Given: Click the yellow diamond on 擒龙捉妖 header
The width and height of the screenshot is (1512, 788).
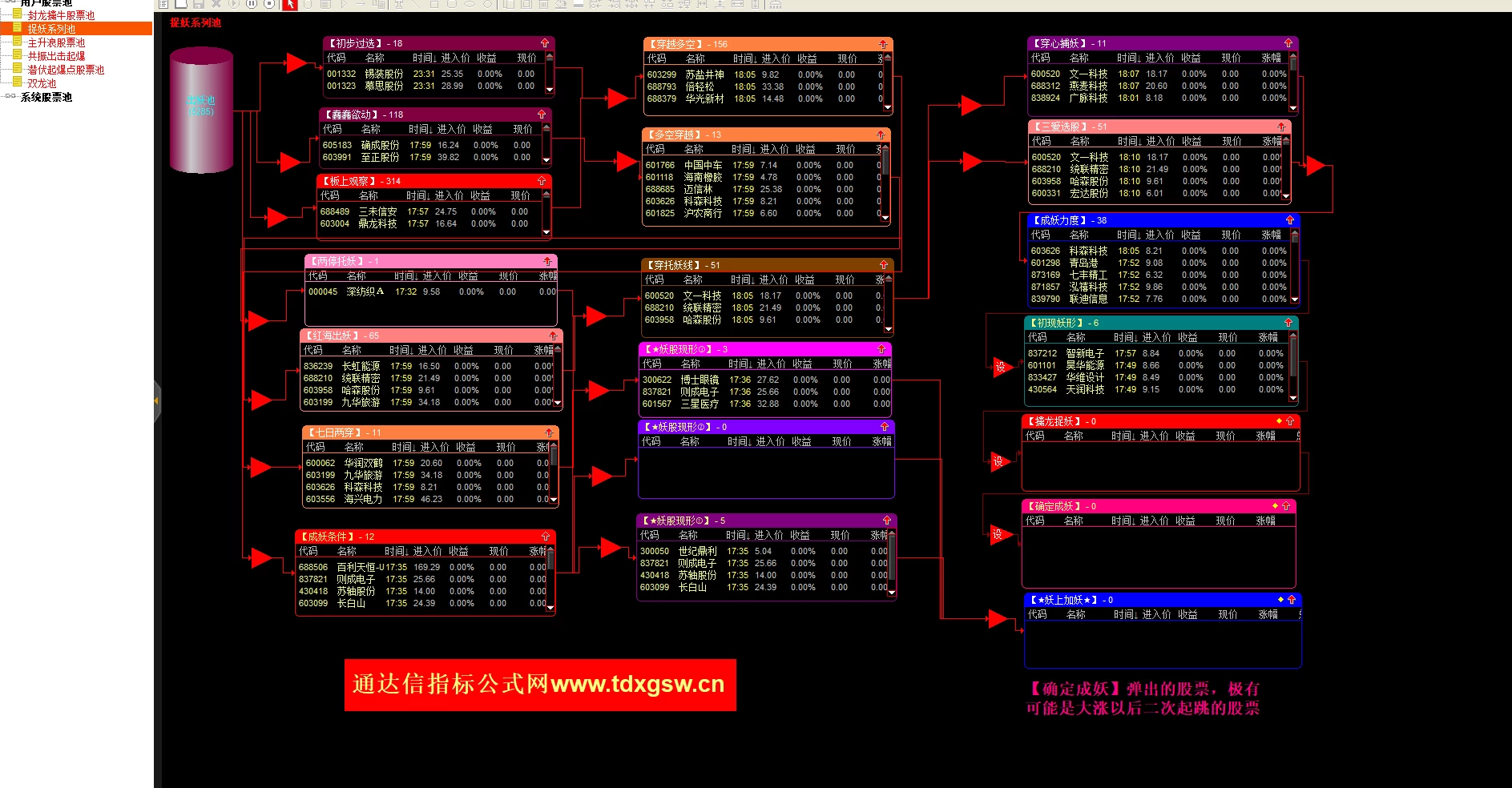Looking at the screenshot, I should [1279, 420].
